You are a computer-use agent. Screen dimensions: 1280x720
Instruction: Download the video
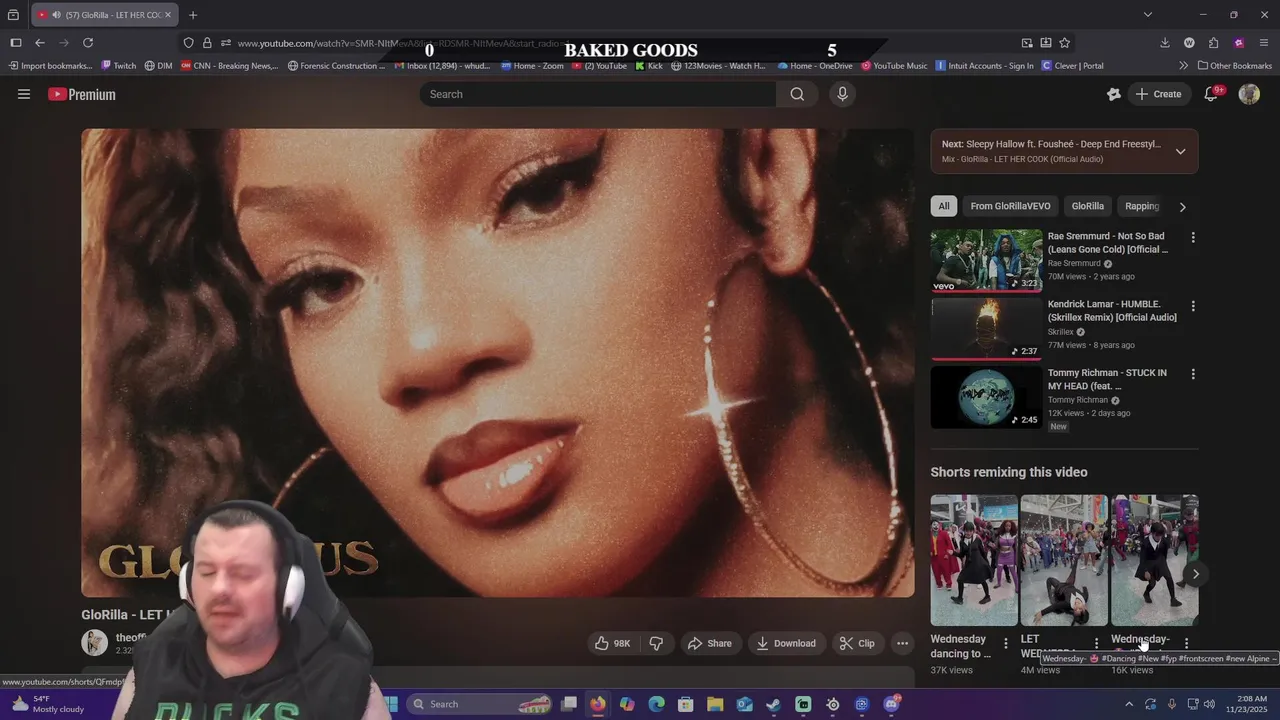[x=785, y=643]
